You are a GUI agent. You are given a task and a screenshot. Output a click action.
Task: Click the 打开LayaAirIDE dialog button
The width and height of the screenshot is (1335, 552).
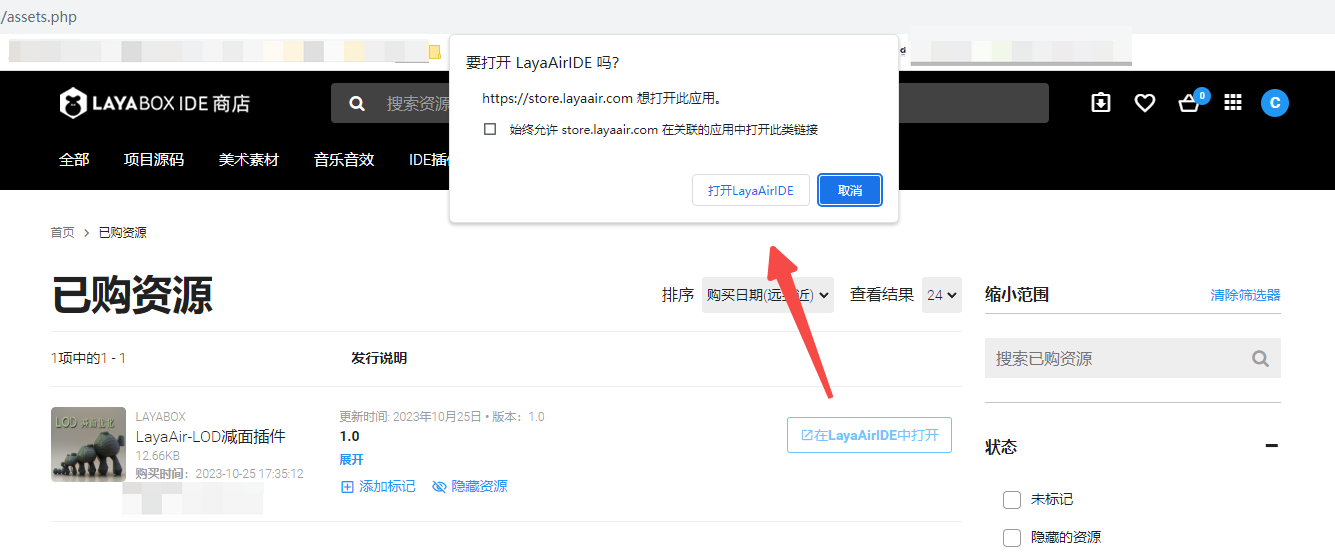751,190
